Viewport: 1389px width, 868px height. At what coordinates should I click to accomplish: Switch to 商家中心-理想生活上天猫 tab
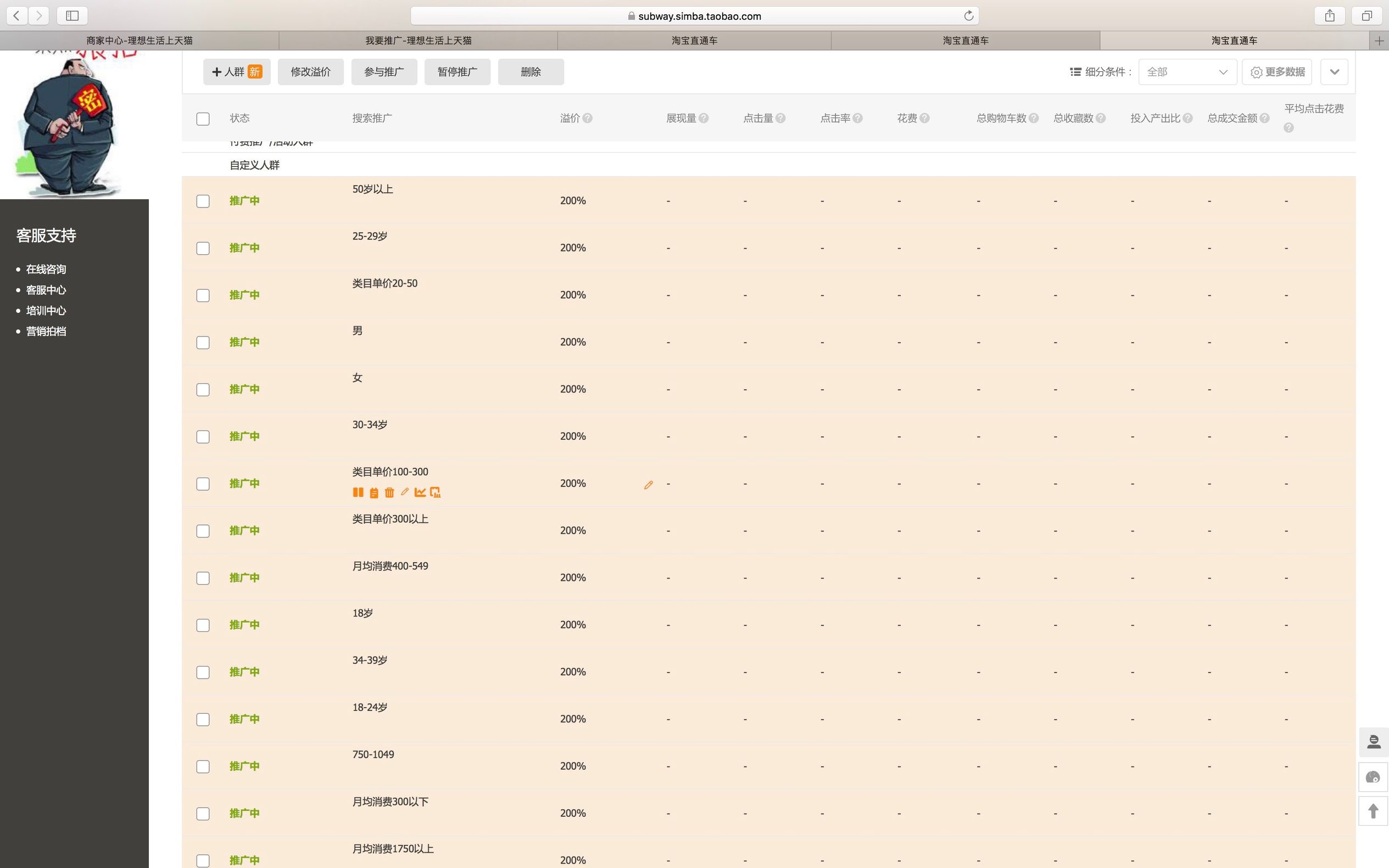click(140, 41)
